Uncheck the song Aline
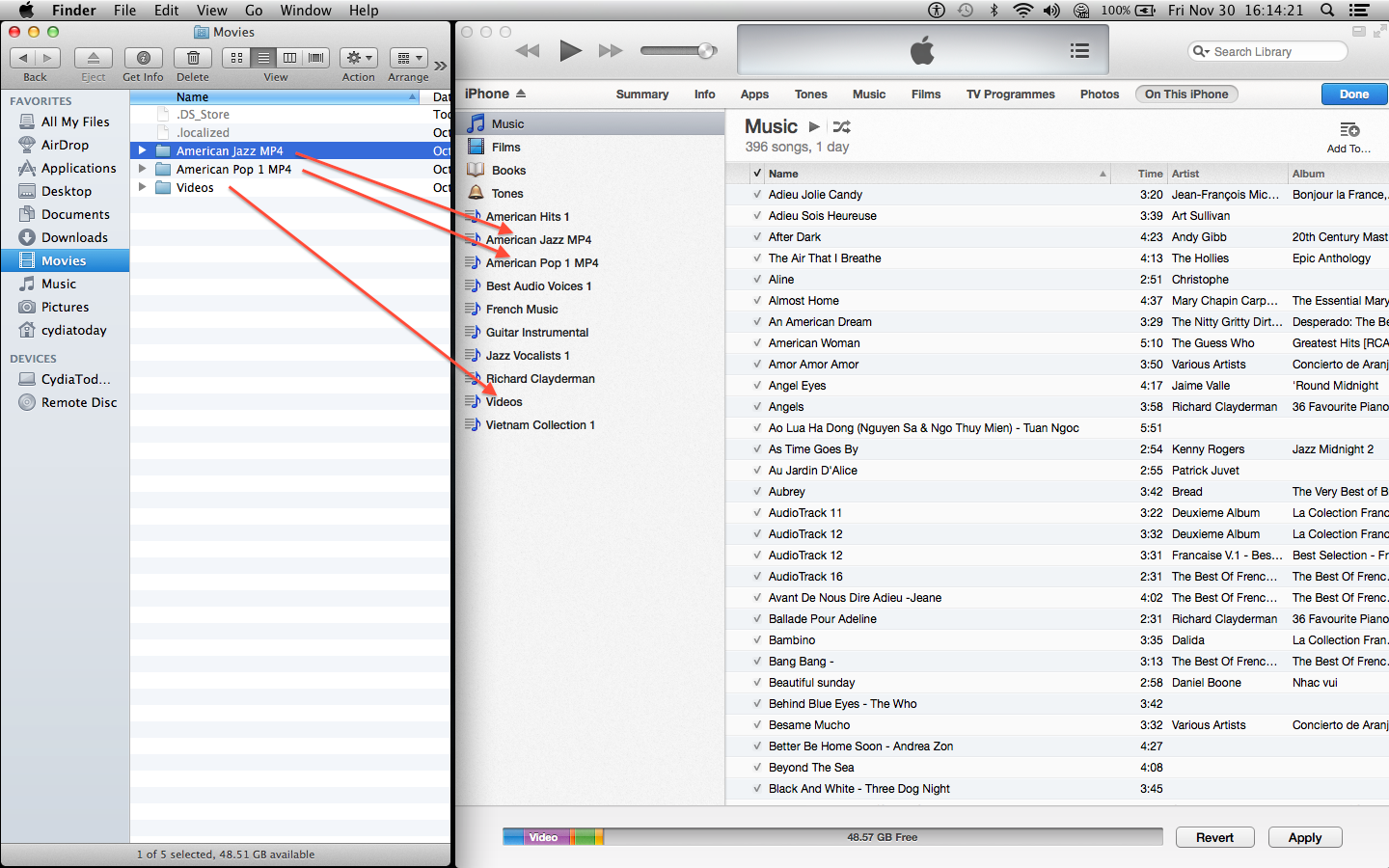This screenshot has width=1389, height=868. pyautogui.click(x=757, y=279)
